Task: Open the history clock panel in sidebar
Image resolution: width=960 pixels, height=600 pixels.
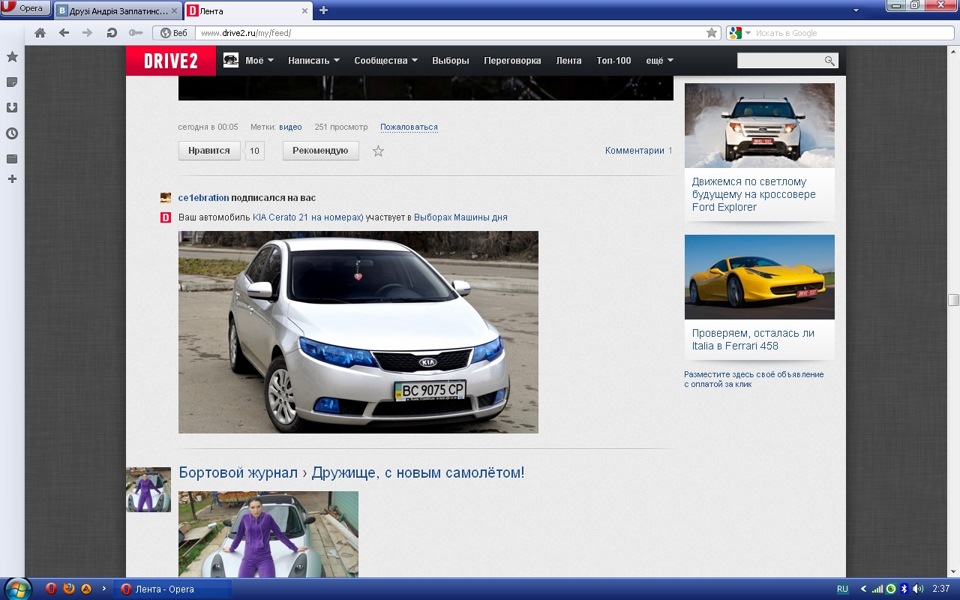Action: pos(12,133)
